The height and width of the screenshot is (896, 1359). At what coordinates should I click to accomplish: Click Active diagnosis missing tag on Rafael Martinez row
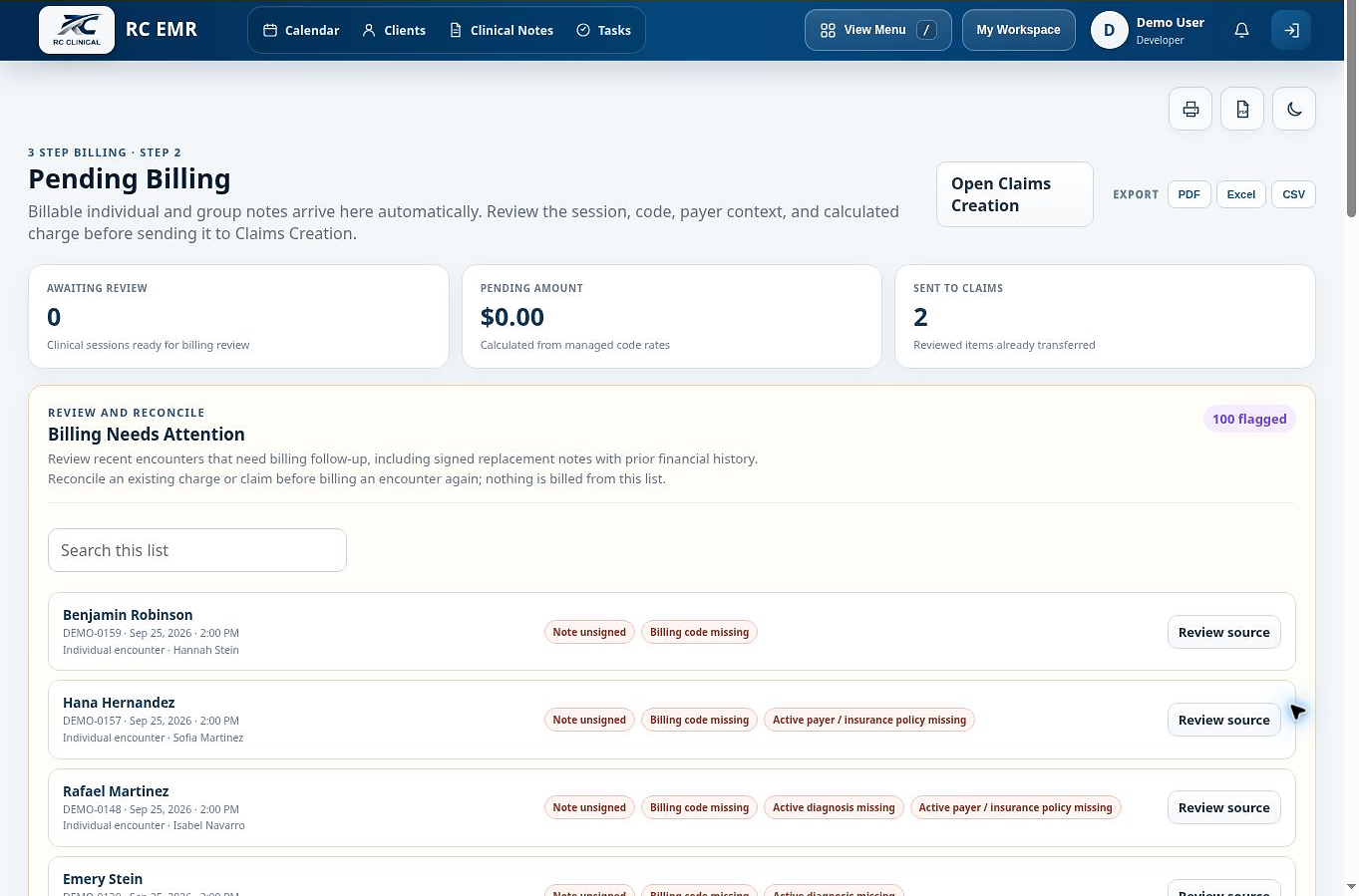click(x=834, y=807)
